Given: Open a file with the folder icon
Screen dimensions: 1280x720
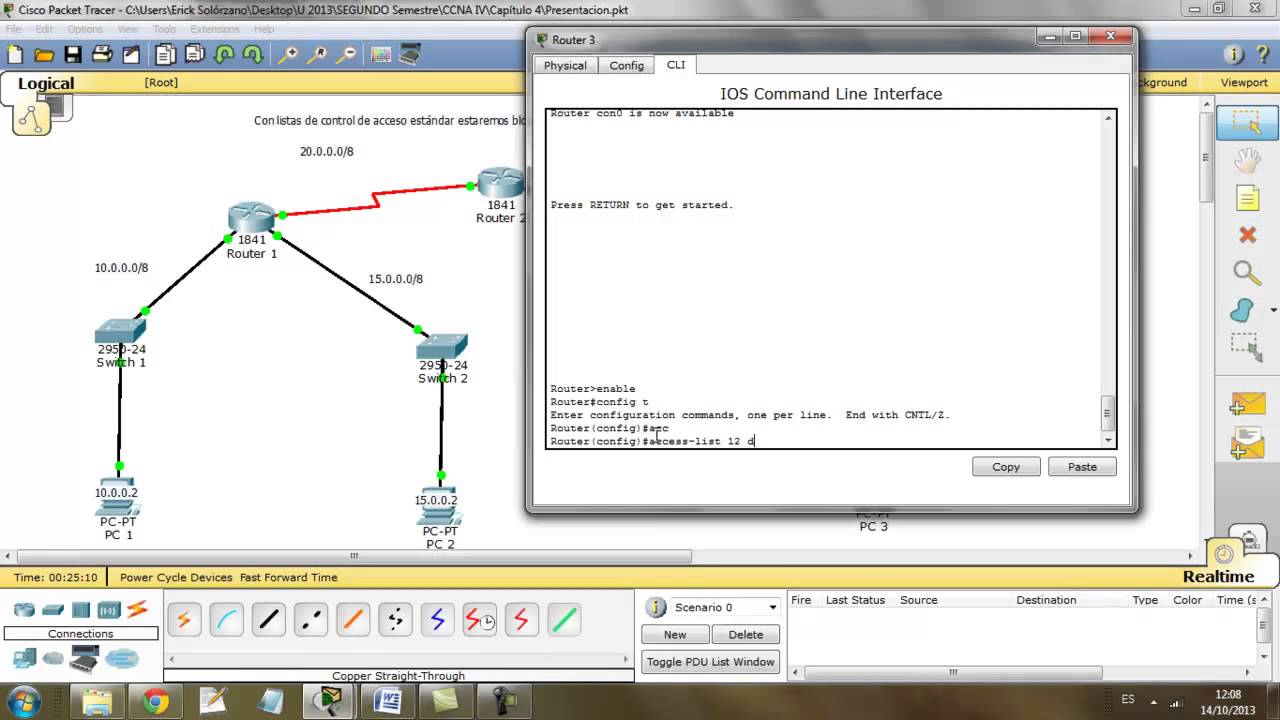Looking at the screenshot, I should [44, 55].
